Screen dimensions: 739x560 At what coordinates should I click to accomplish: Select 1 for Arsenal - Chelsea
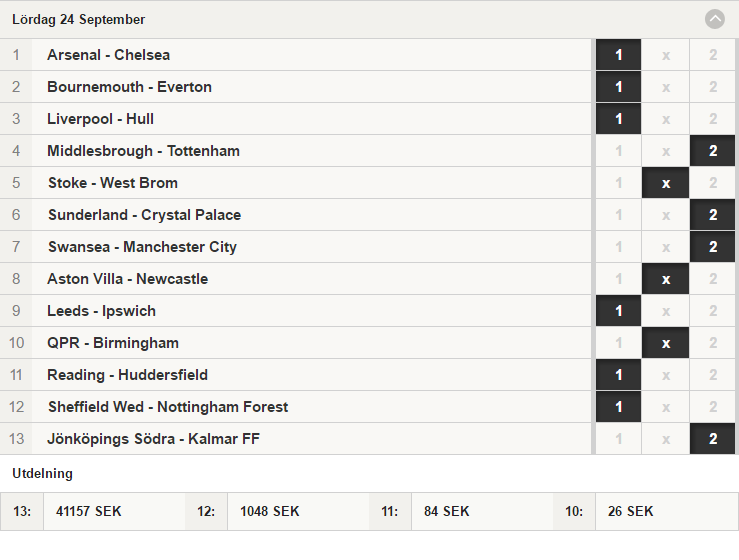(x=618, y=55)
